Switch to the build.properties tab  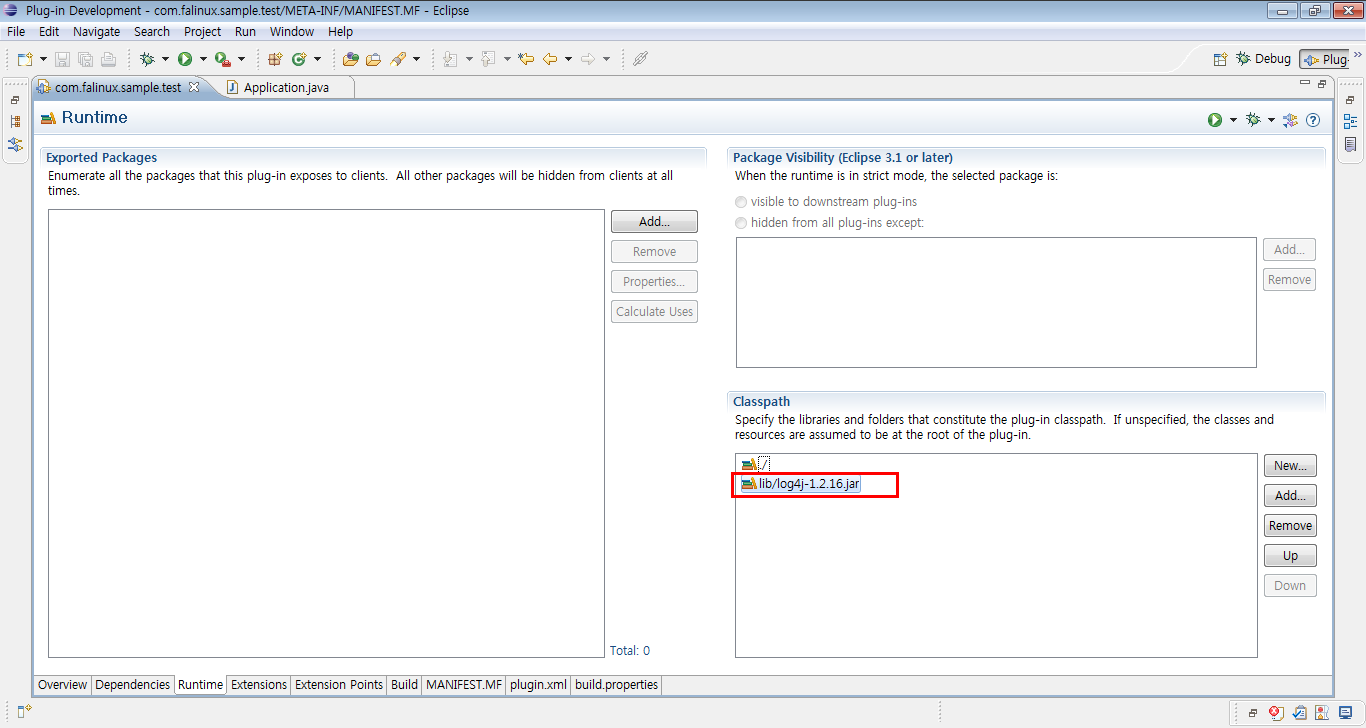click(616, 685)
